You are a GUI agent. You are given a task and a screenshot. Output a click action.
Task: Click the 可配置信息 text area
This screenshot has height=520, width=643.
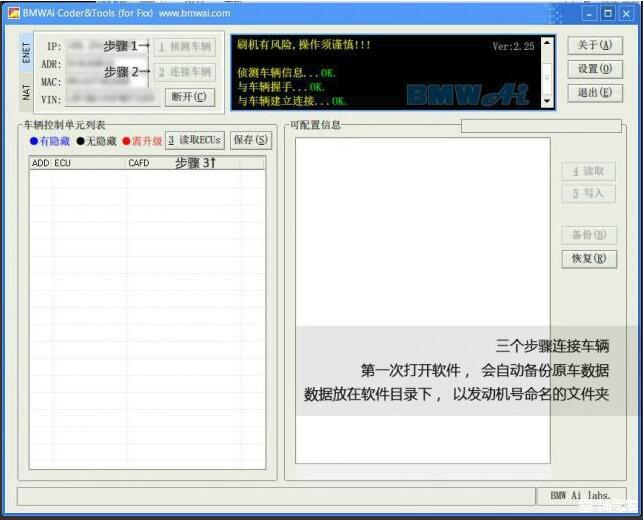point(423,301)
